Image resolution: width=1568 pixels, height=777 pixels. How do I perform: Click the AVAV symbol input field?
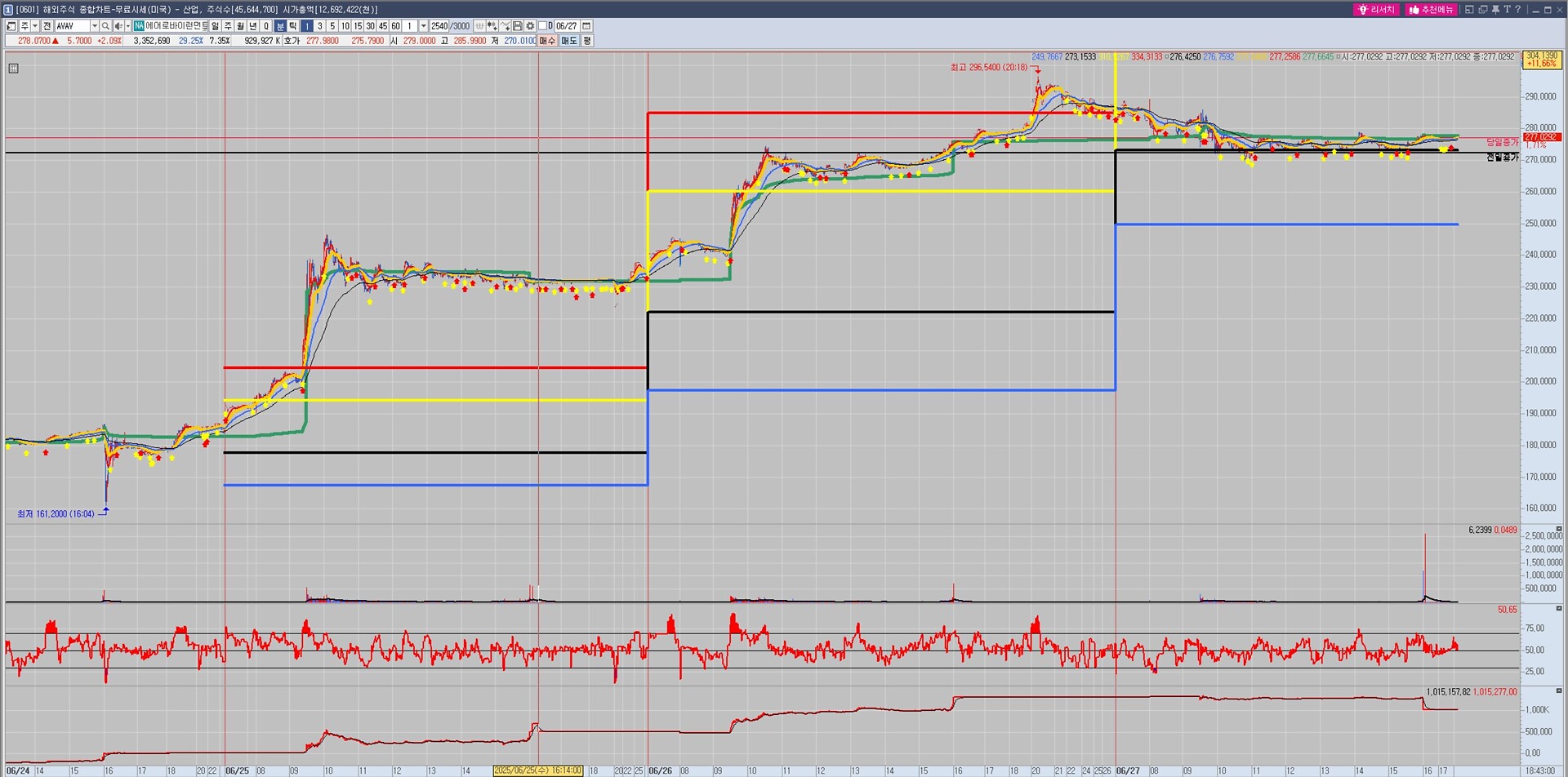tap(72, 26)
